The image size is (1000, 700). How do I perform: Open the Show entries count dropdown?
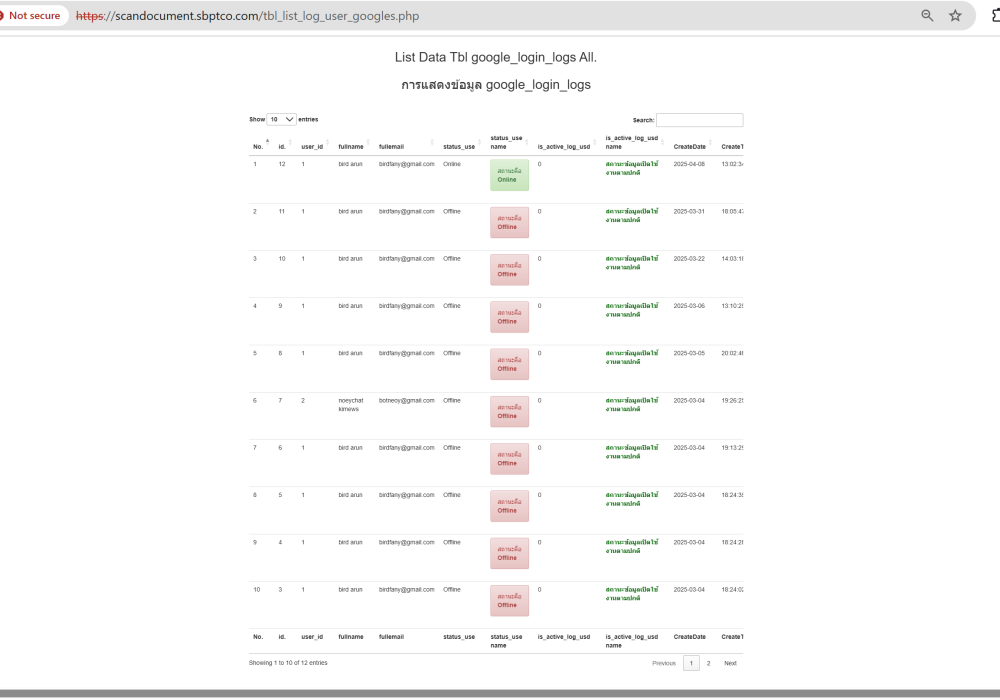pos(282,119)
